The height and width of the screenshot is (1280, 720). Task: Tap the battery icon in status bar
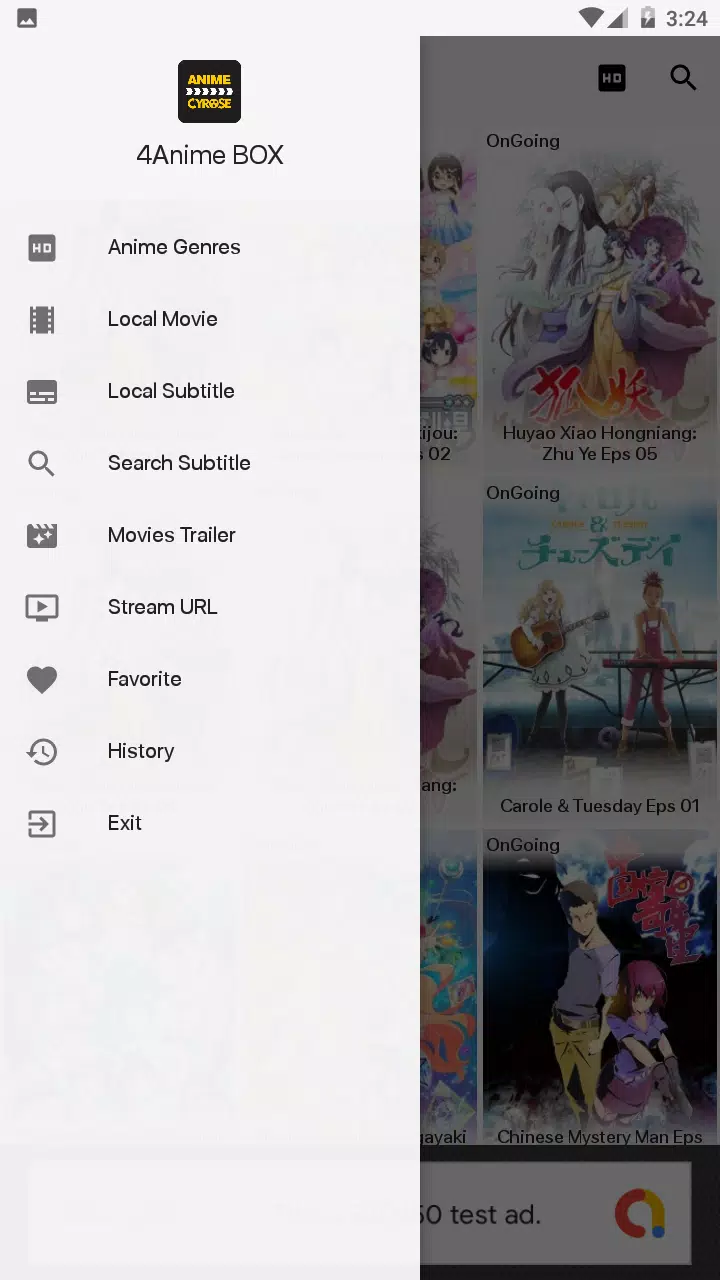pos(647,18)
